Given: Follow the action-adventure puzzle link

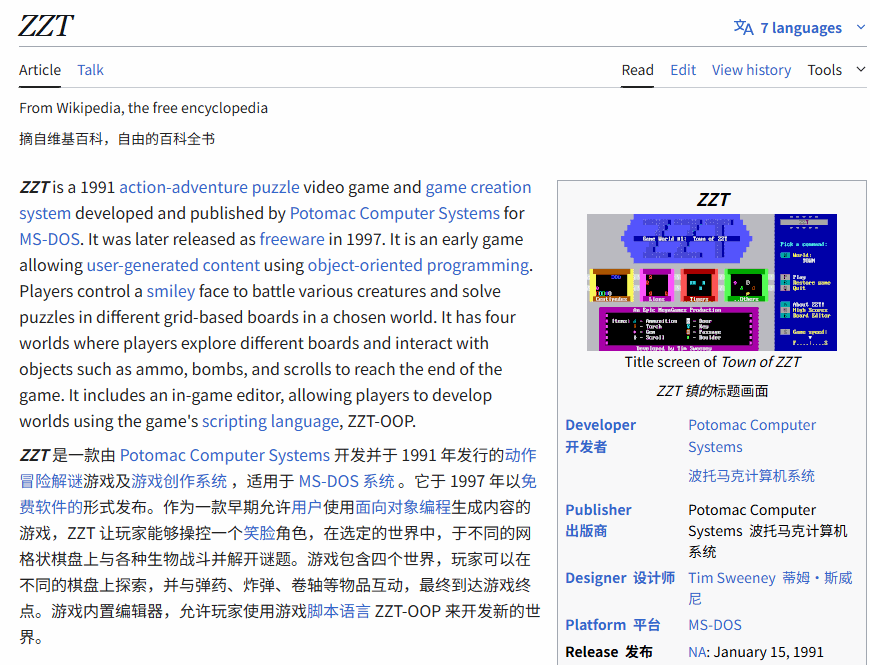Looking at the screenshot, I should (x=209, y=187).
